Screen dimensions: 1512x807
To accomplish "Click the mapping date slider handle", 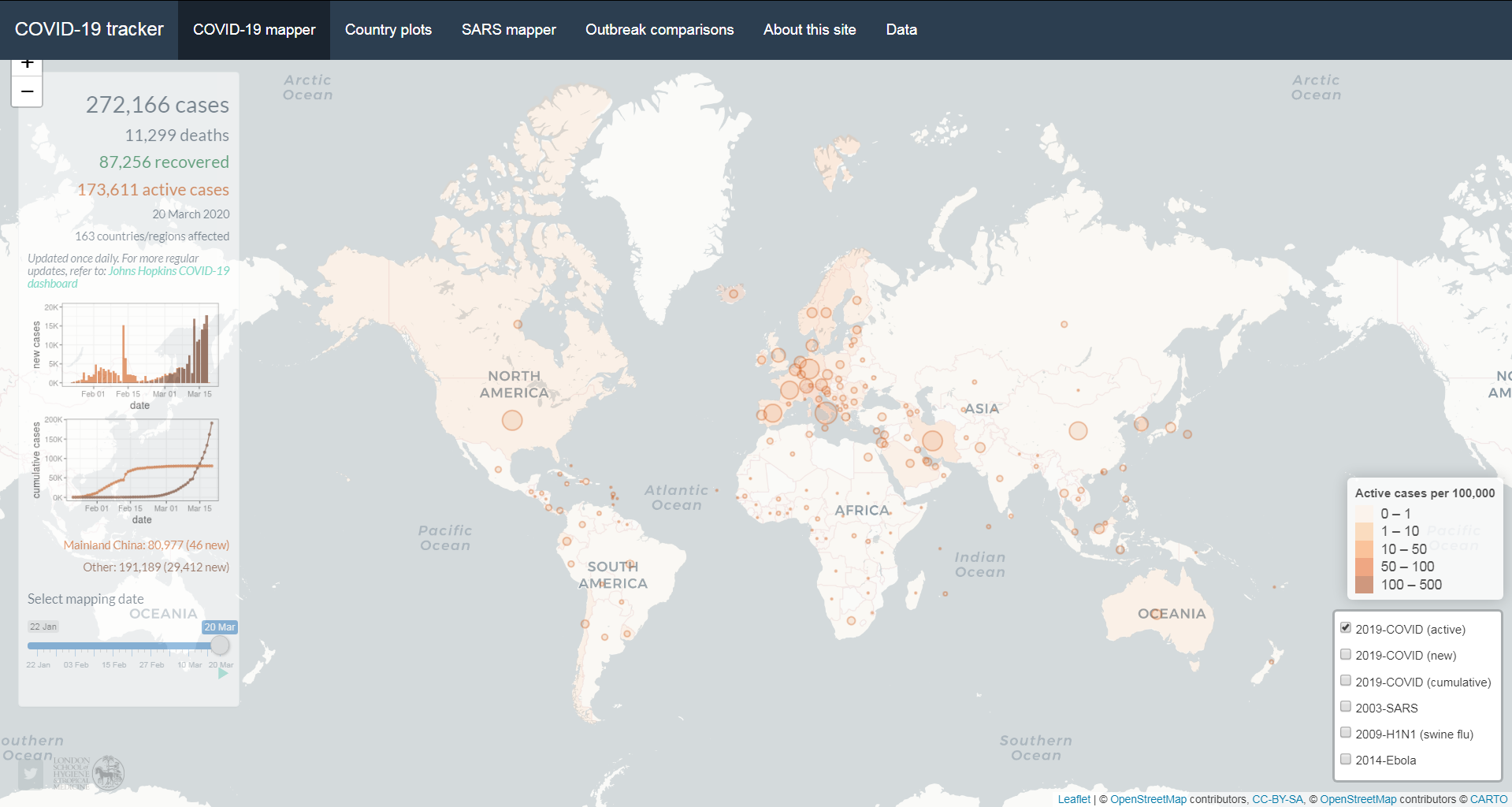I will pyautogui.click(x=220, y=645).
